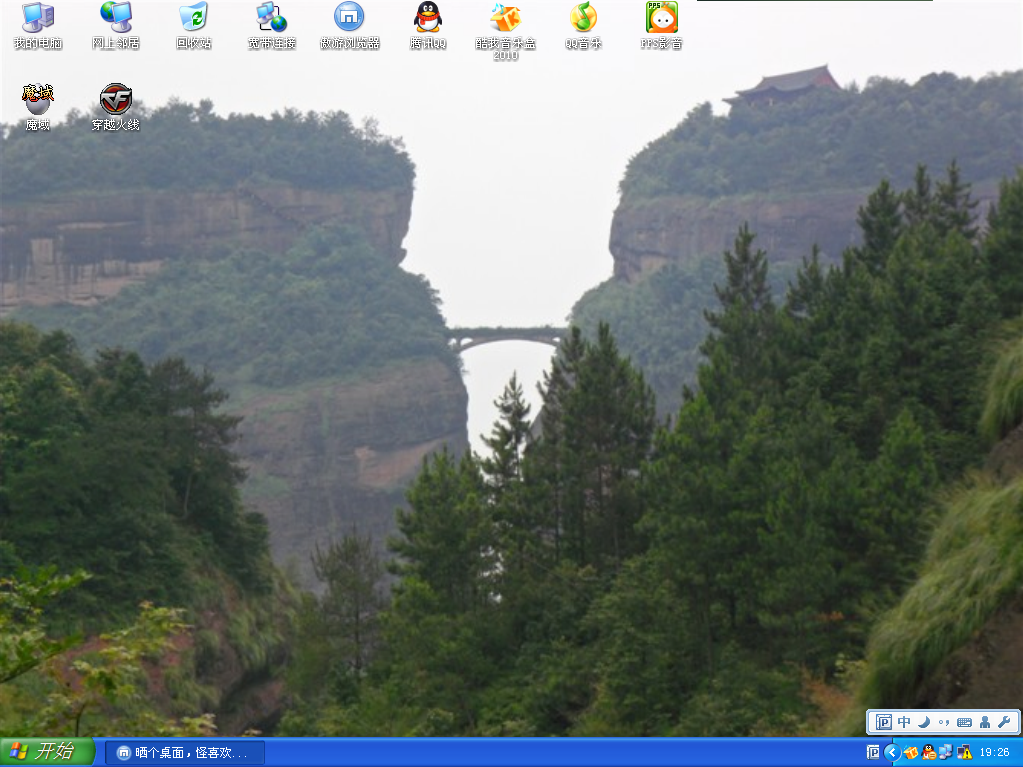Toggle the moon half/full-width IME button
The width and height of the screenshot is (1023, 767).
coord(924,722)
